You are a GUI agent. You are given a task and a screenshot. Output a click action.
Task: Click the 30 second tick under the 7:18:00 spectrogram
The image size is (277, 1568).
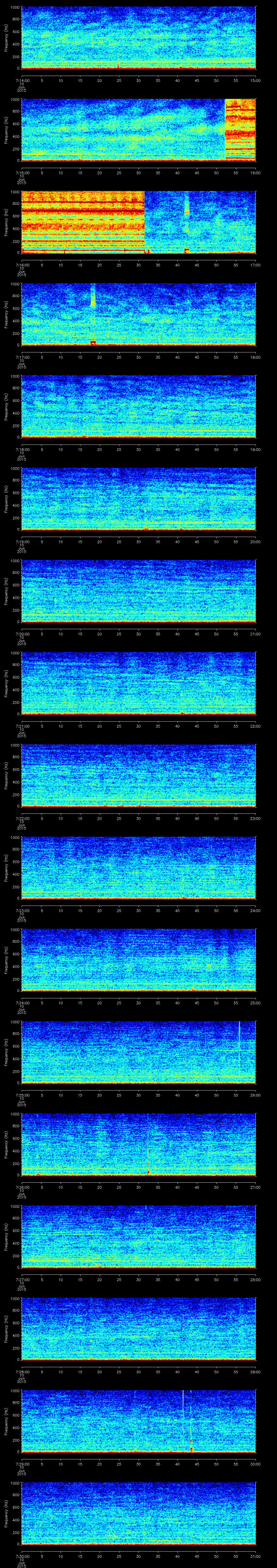[138, 450]
